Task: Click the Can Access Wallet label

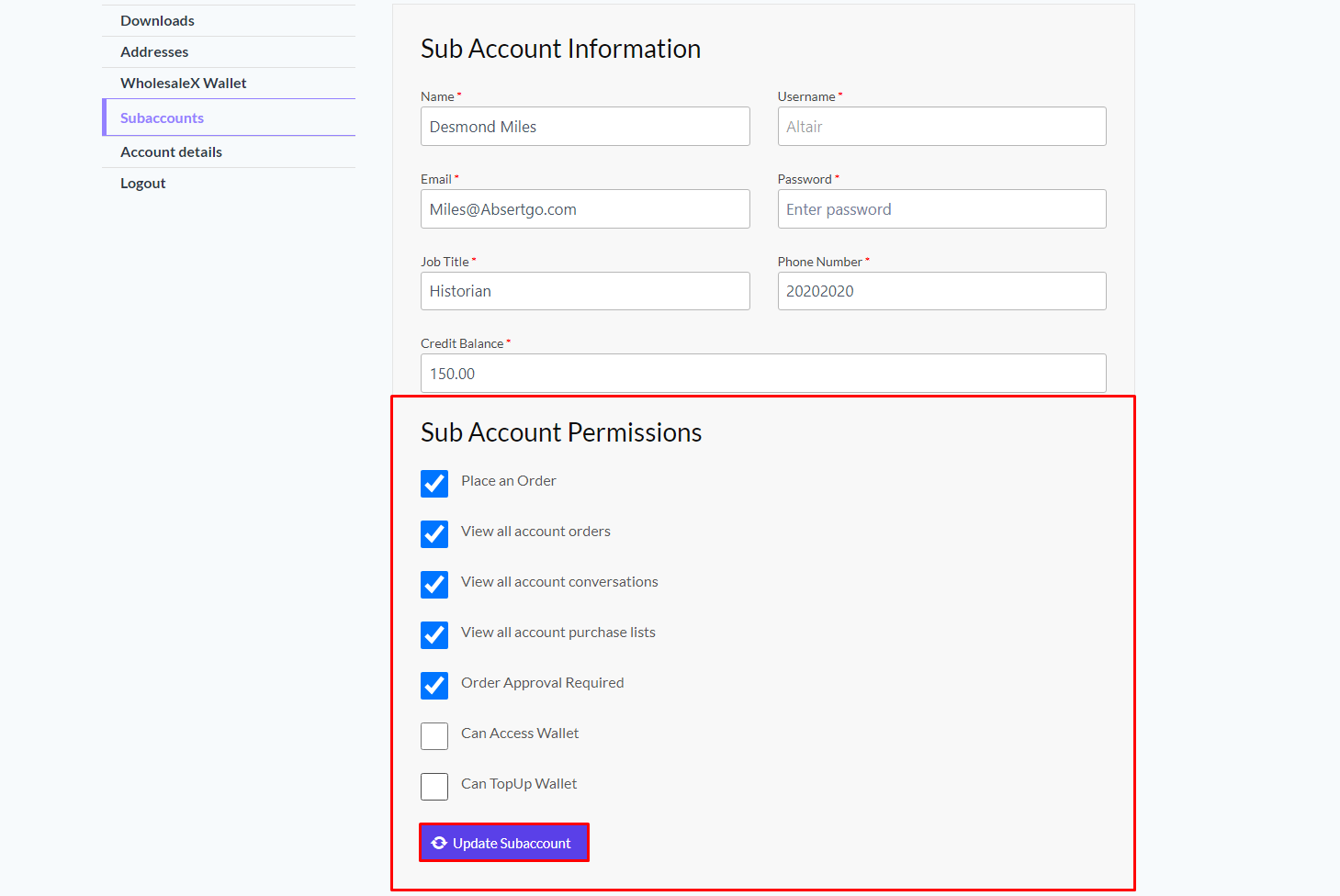Action: tap(520, 734)
